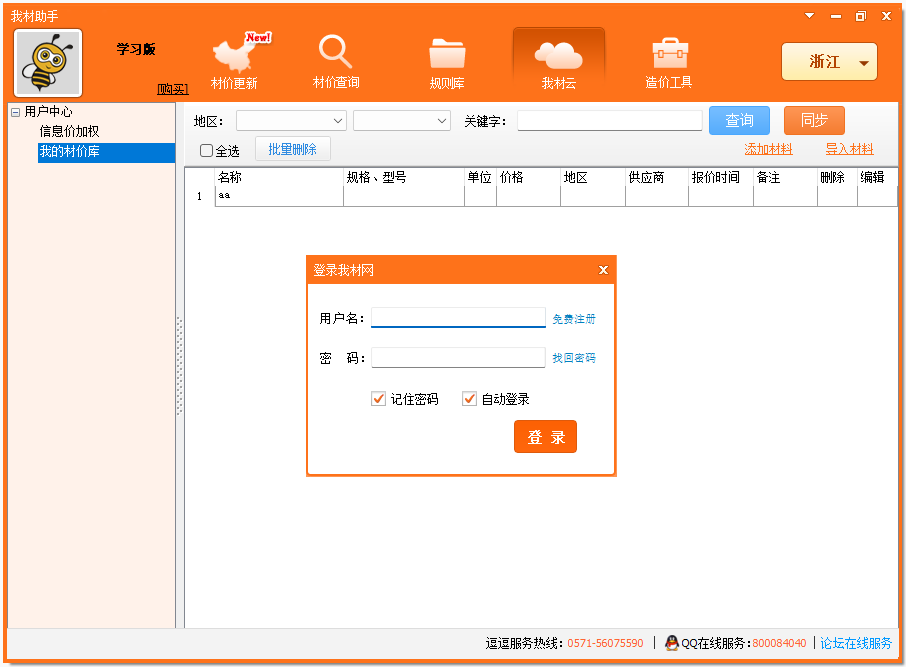The width and height of the screenshot is (906, 667).
Task: Open the second region dropdown
Action: [x=401, y=121]
